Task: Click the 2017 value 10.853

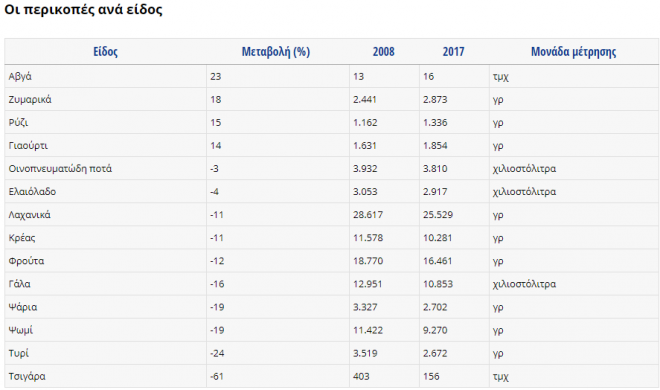Action: click(x=438, y=284)
